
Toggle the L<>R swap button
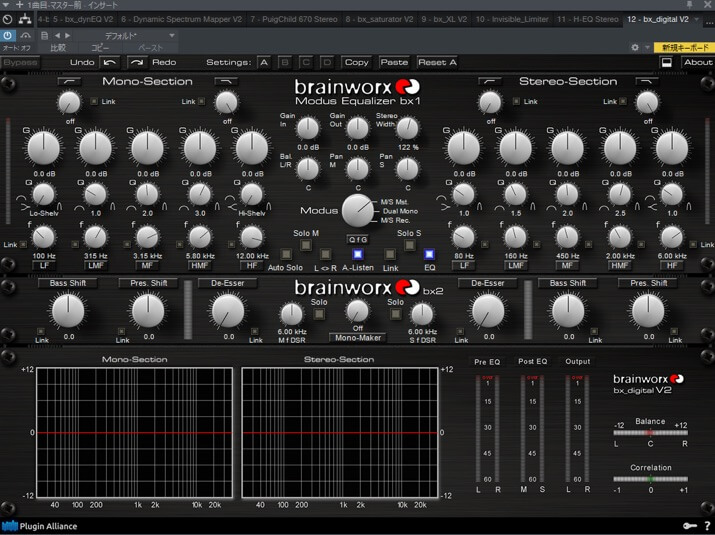coord(325,254)
